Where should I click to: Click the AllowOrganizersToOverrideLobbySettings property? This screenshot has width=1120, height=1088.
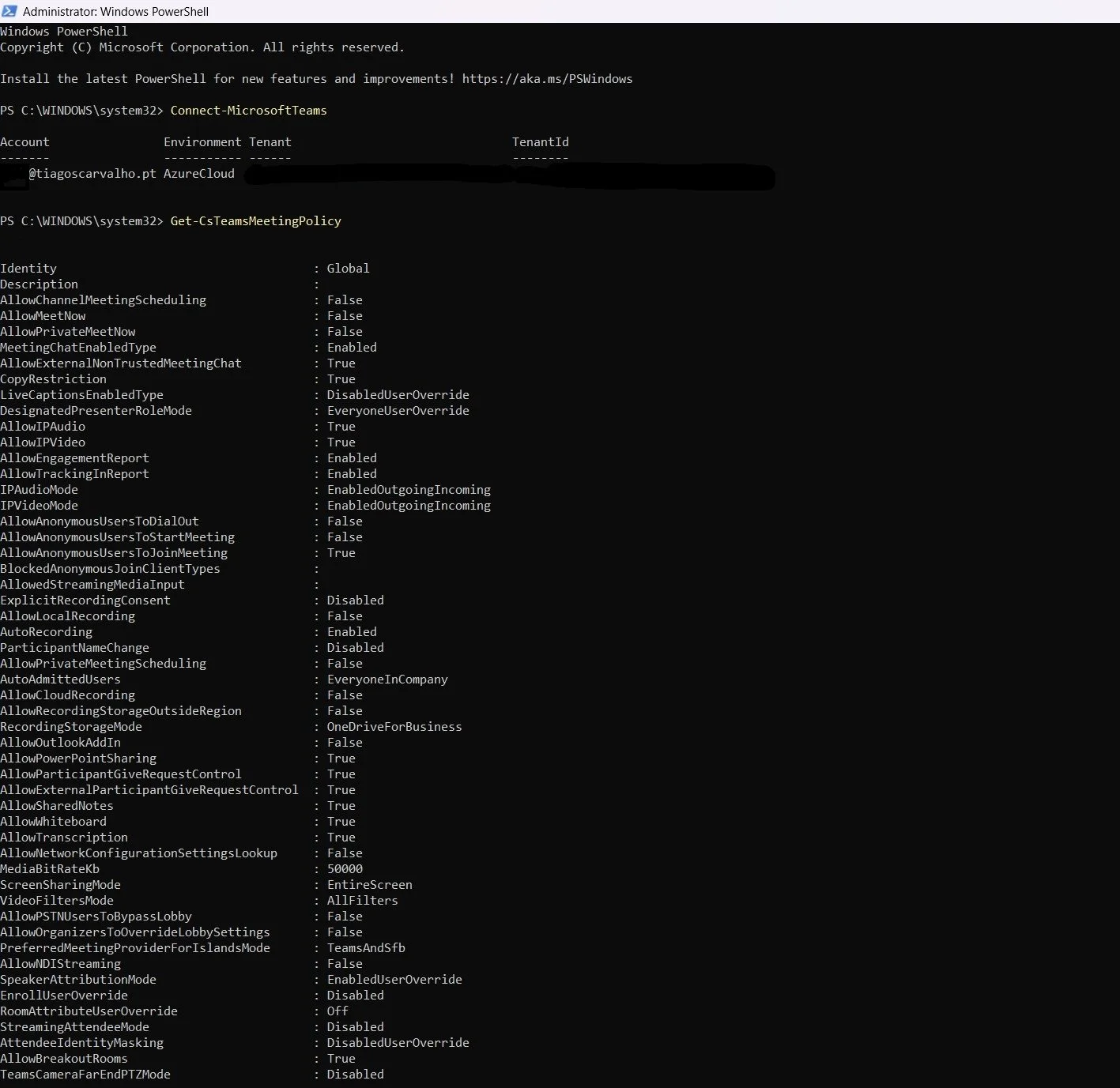(x=135, y=932)
